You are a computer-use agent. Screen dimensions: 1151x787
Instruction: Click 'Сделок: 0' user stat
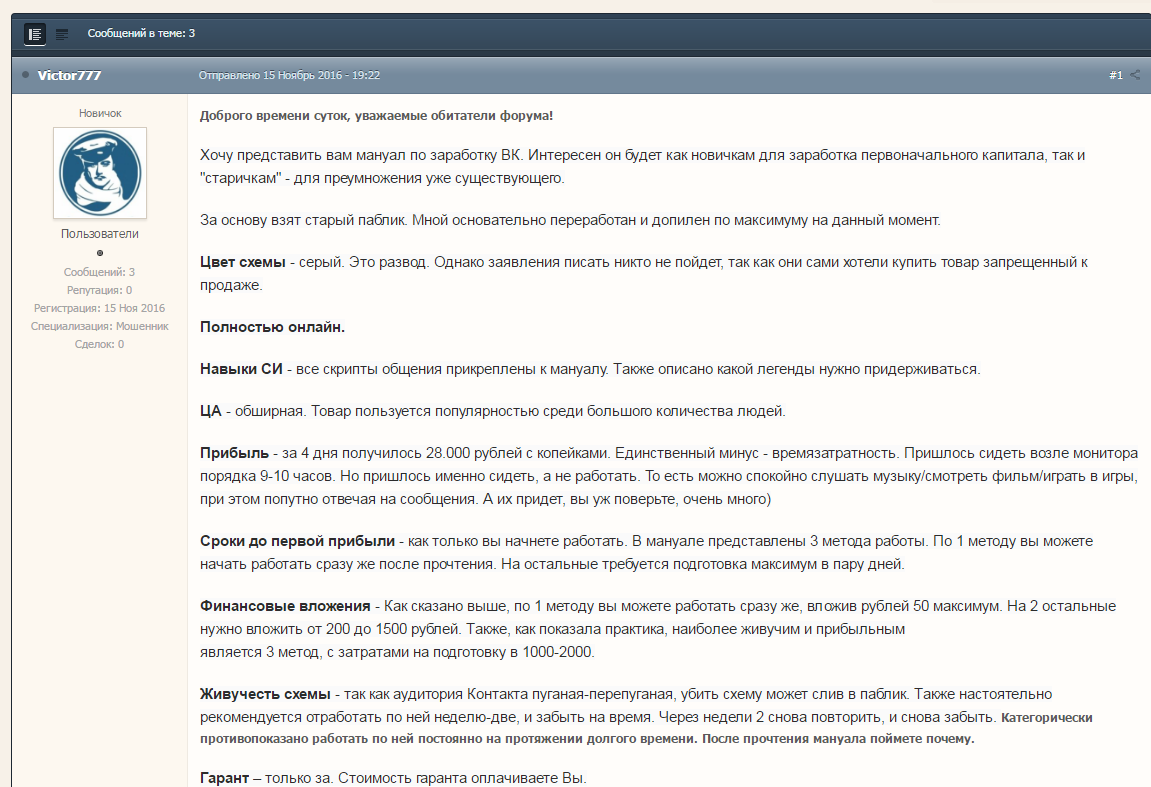click(100, 344)
